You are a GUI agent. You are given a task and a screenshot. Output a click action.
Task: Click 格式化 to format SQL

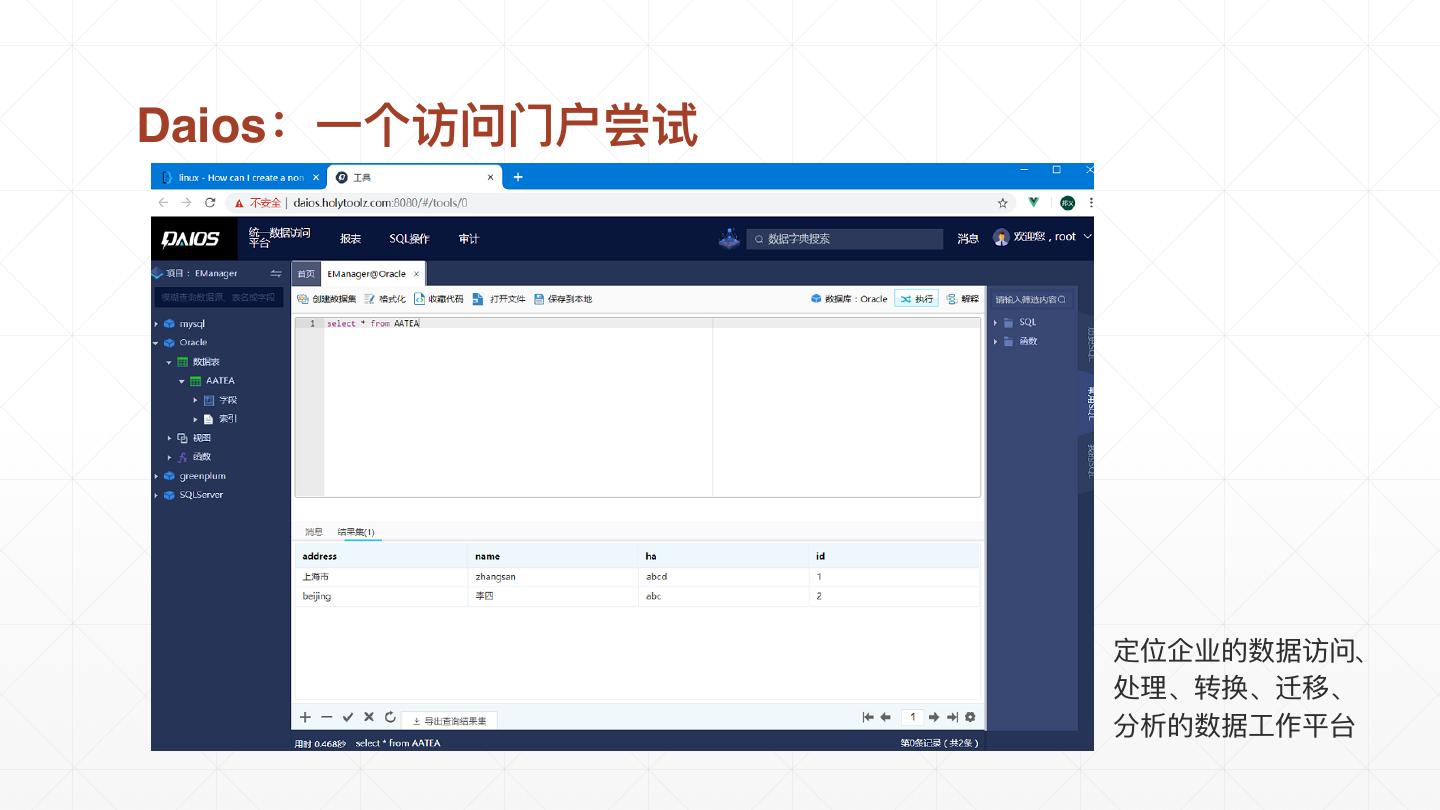[x=385, y=299]
